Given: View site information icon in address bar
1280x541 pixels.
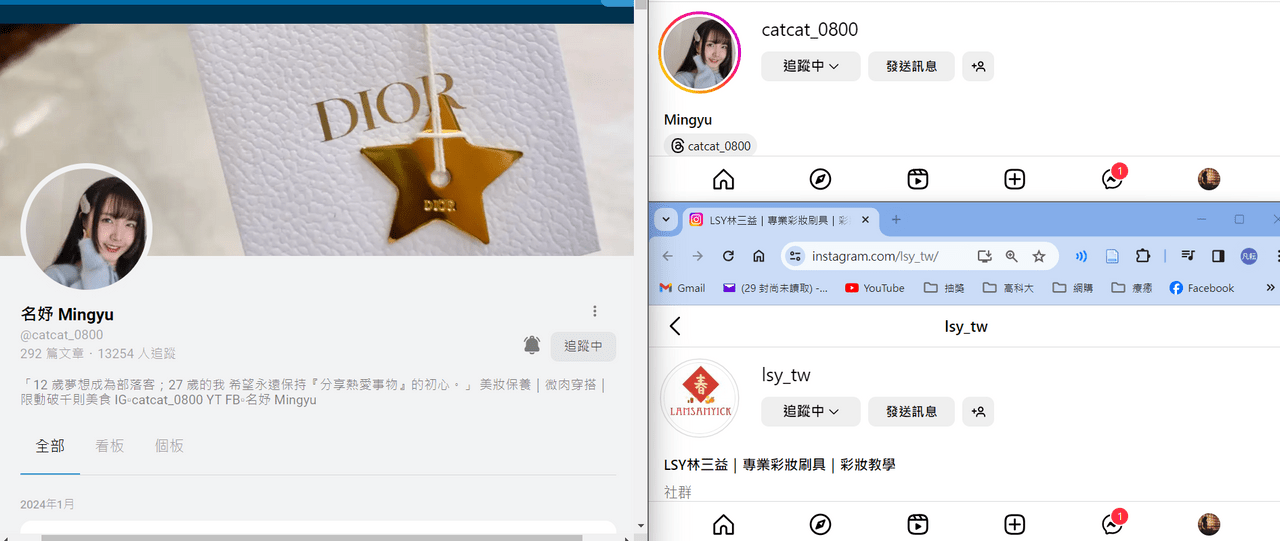Looking at the screenshot, I should pos(795,256).
